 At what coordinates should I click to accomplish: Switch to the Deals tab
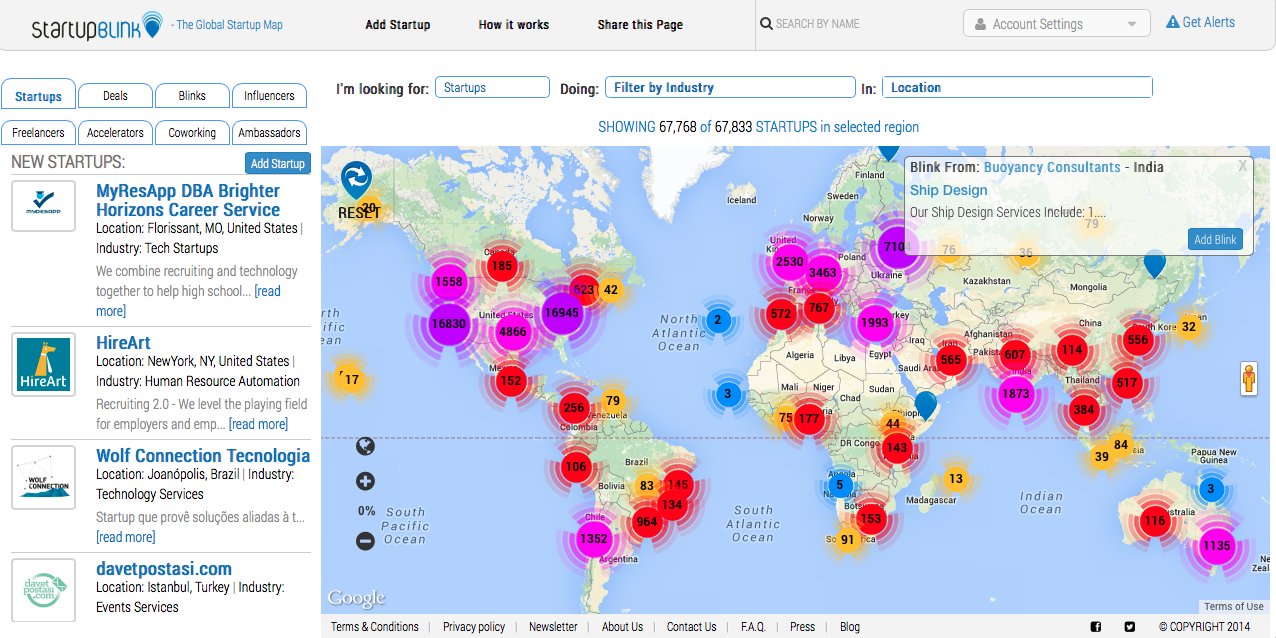pyautogui.click(x=115, y=96)
